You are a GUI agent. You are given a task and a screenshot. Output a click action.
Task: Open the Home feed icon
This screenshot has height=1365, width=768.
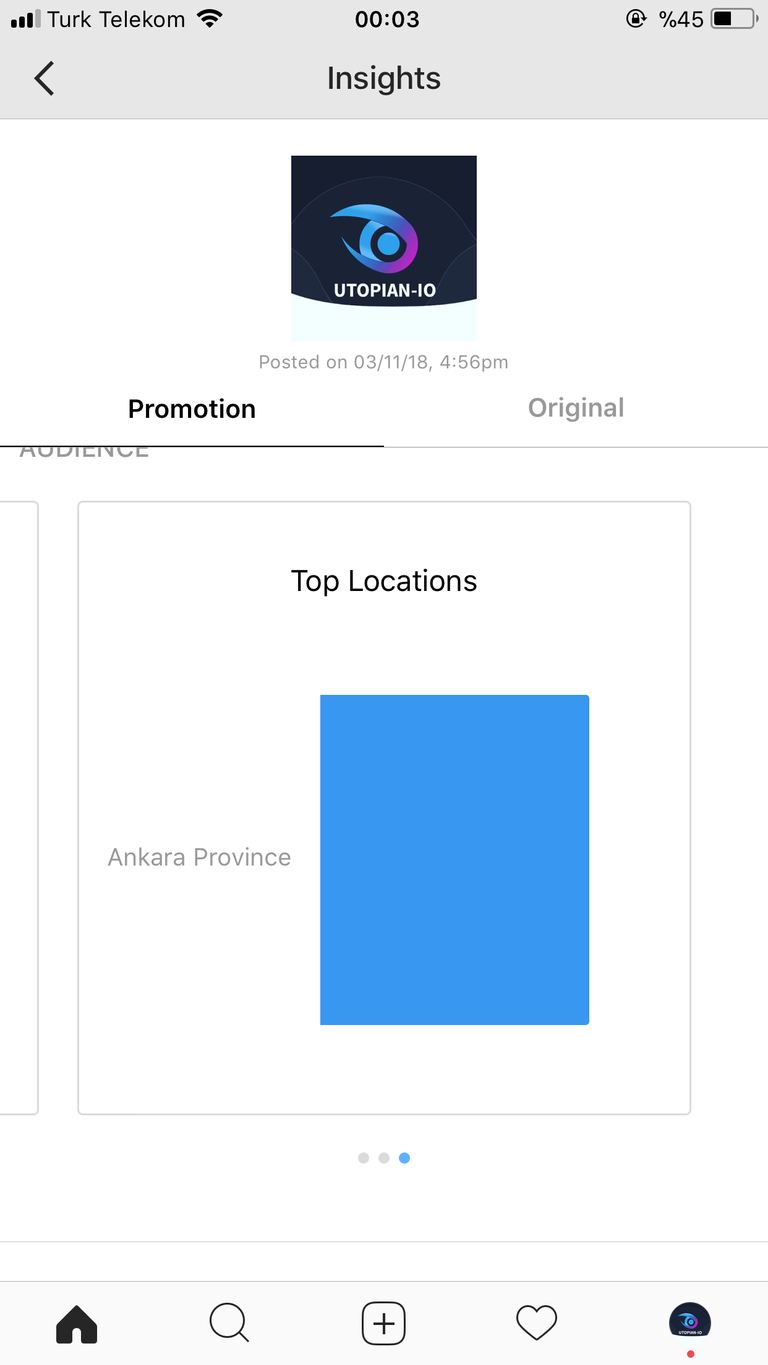pyautogui.click(x=77, y=1324)
